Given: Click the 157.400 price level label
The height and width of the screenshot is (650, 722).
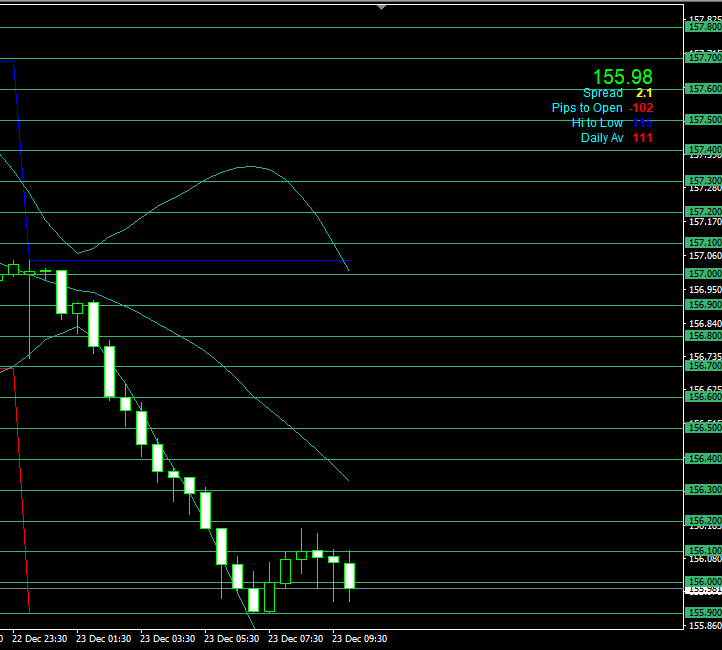Looking at the screenshot, I should click(703, 150).
